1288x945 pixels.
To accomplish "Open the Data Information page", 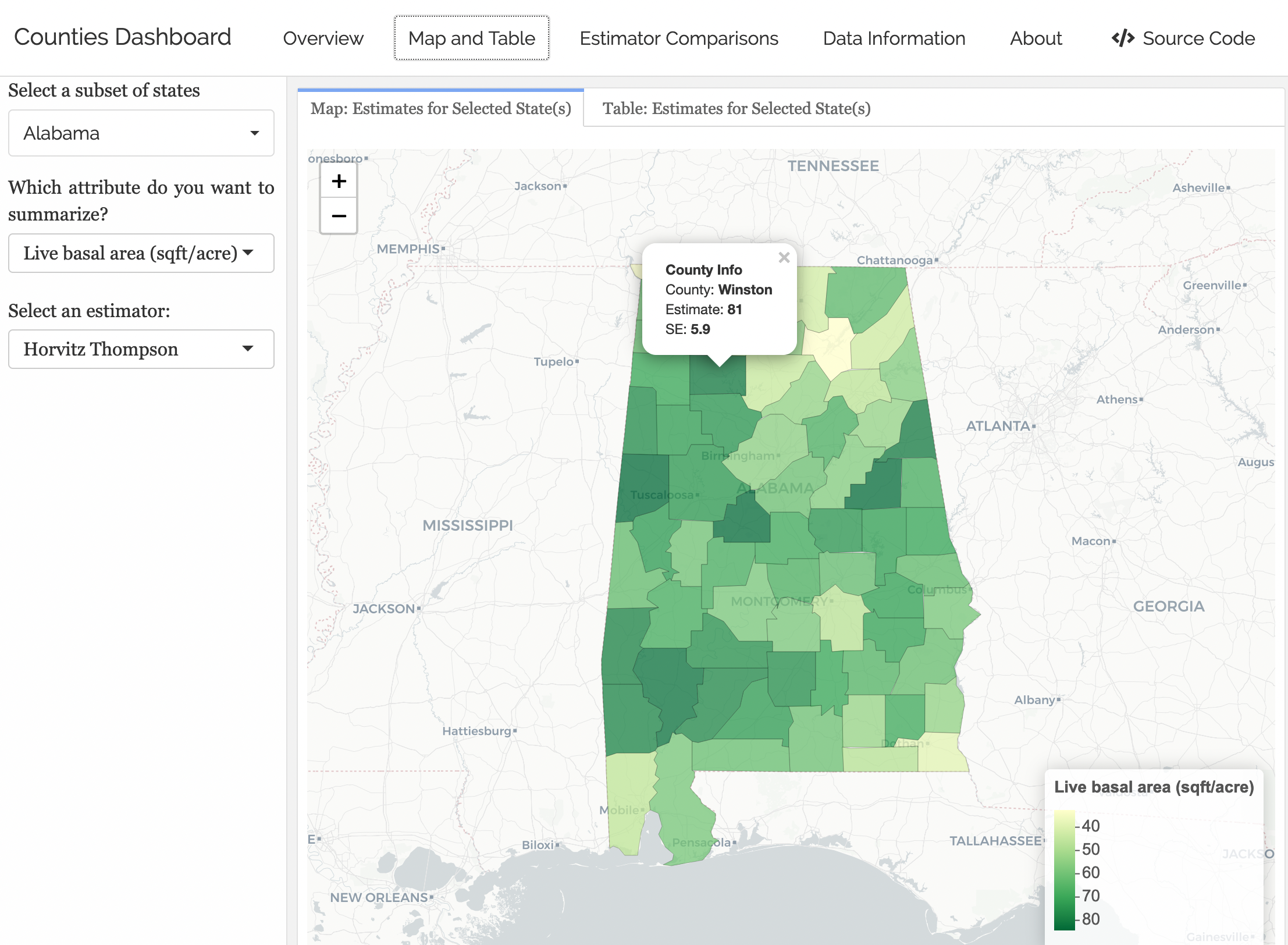I will (x=894, y=38).
